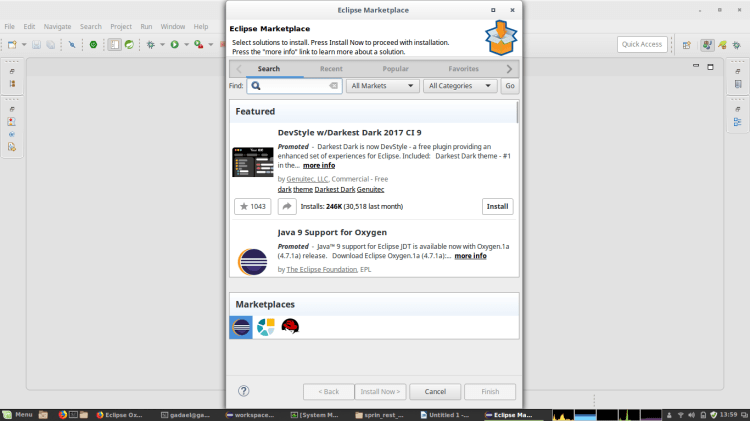
Task: Open the Run dropdown arrow
Action: pos(187,44)
